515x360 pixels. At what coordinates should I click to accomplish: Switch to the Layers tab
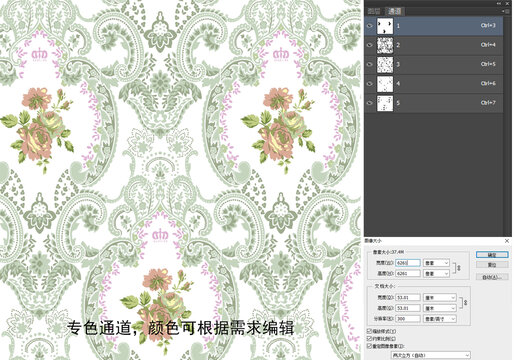374,11
